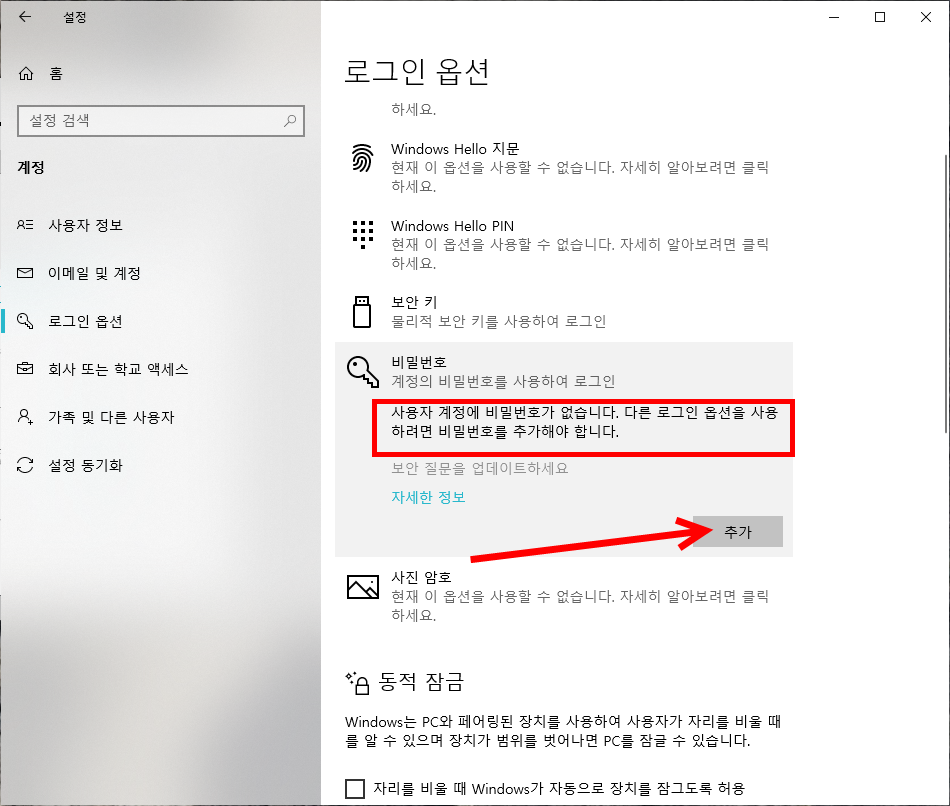Screen dimensions: 950x806
Task: Click 계정의 비밀번호를 사용하여 로그인 description
Action: pos(503,381)
